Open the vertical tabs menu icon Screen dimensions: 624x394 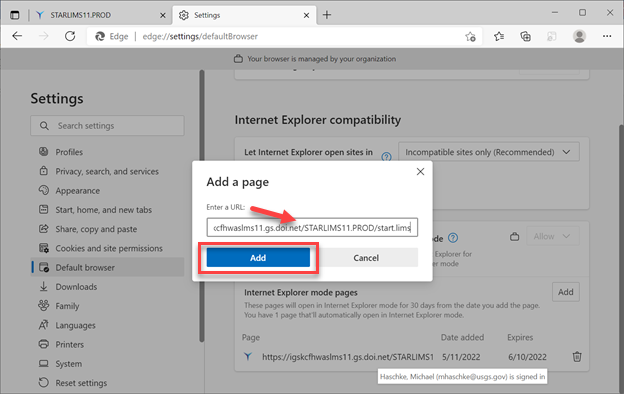click(x=15, y=15)
